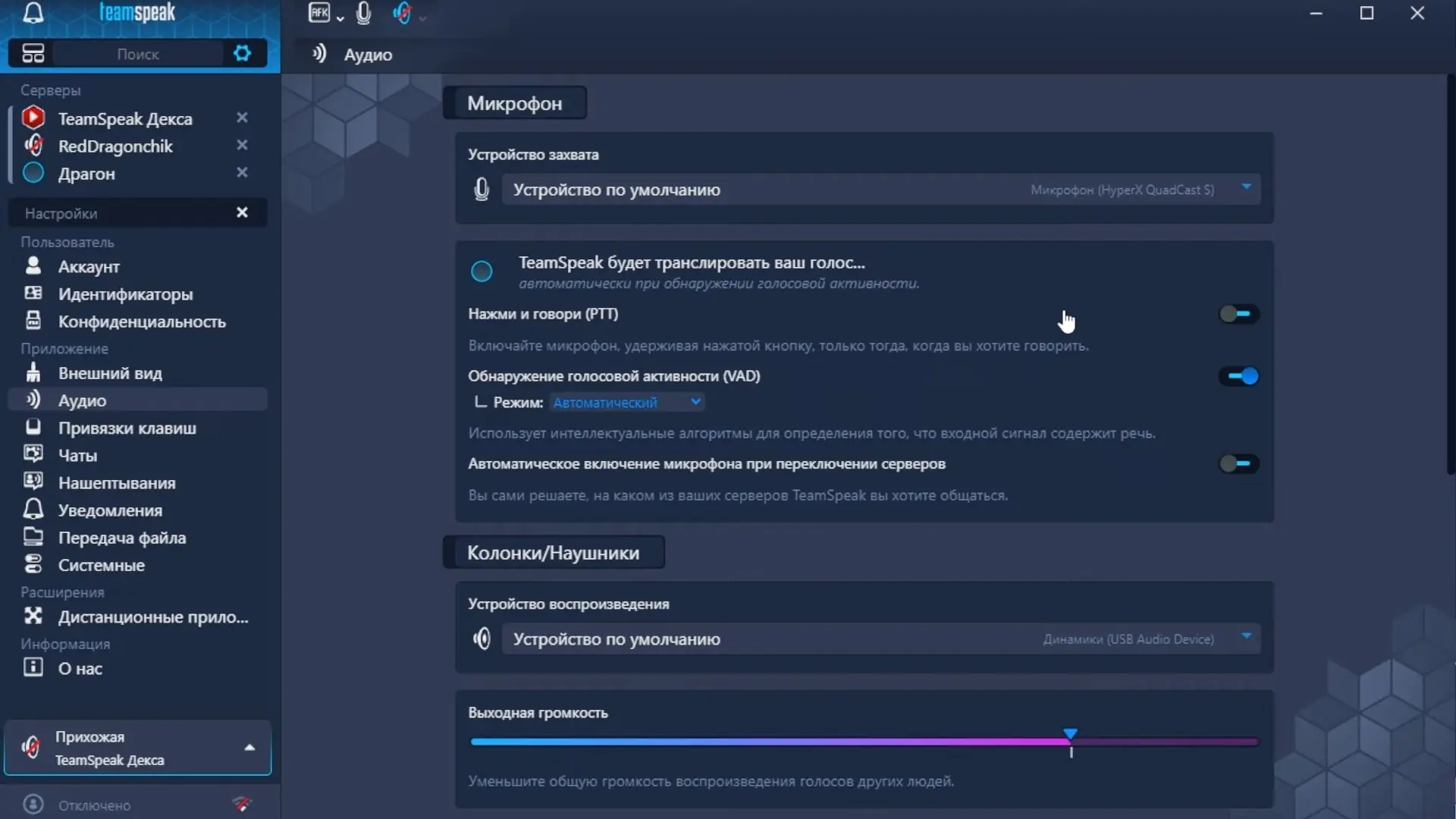Viewport: 1456px width, 819px height.
Task: Click the red disconnected signal icon
Action: pyautogui.click(x=242, y=804)
